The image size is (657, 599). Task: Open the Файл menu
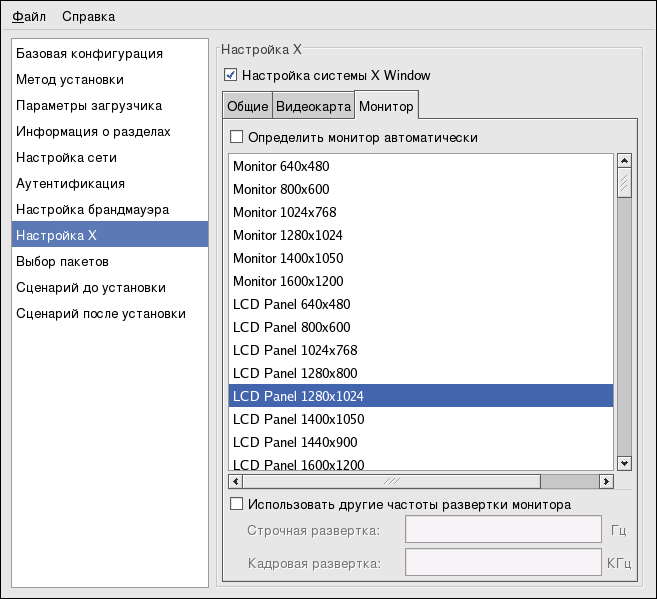(x=29, y=16)
